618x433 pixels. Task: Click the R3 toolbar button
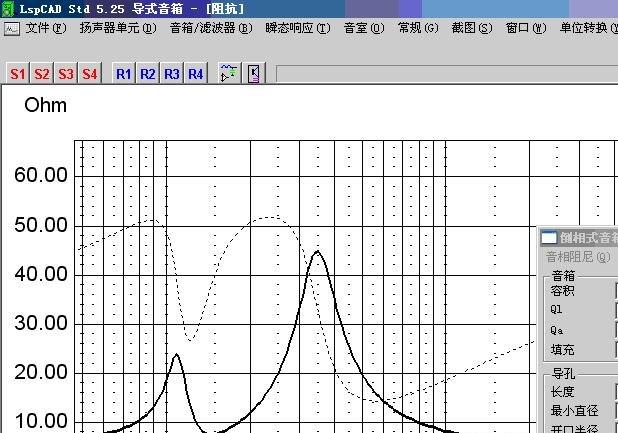(172, 73)
